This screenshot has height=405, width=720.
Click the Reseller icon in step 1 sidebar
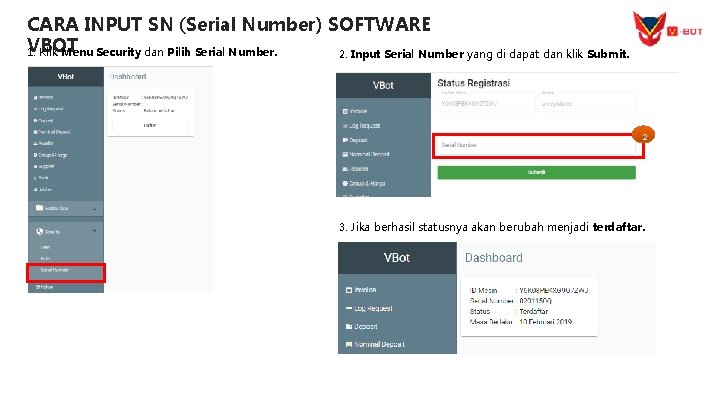coord(35,143)
